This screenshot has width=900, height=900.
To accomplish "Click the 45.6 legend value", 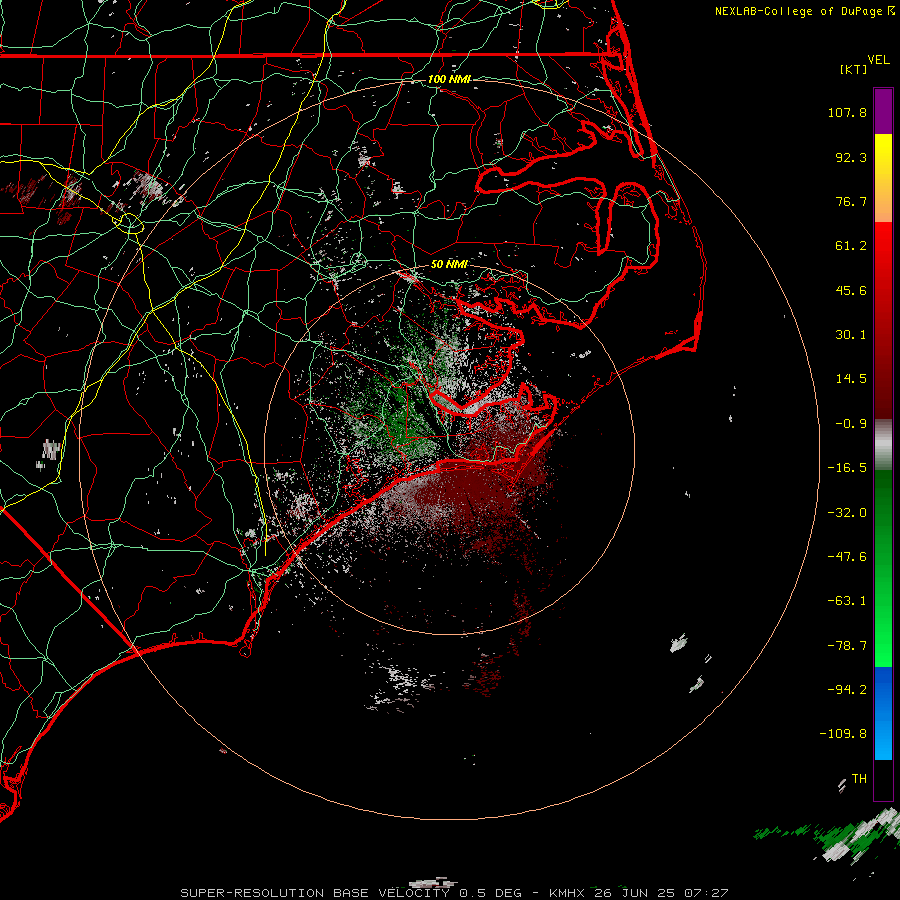I will click(851, 290).
